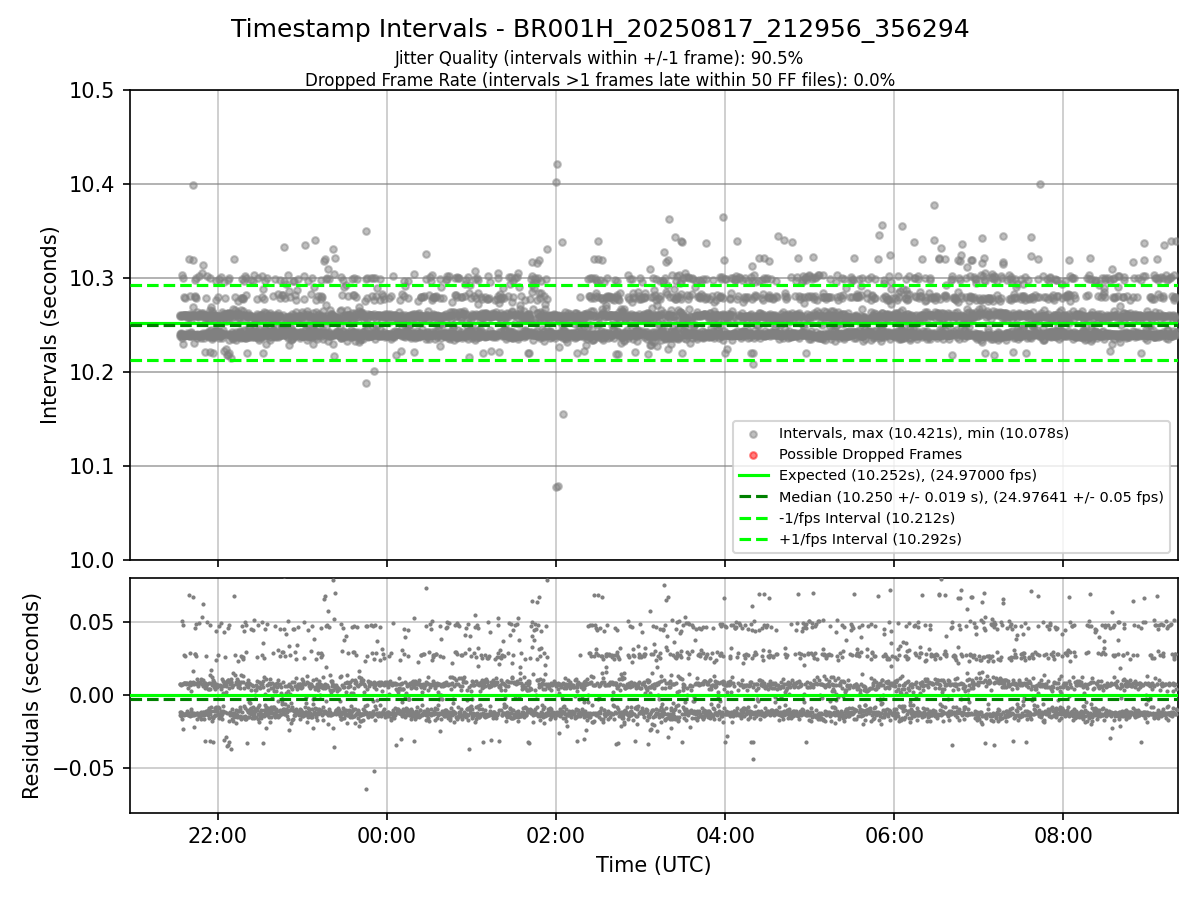Image resolution: width=1200 pixels, height=900 pixels.
Task: Click the Intervals (seconds) y-axis label
Action: (x=50, y=325)
